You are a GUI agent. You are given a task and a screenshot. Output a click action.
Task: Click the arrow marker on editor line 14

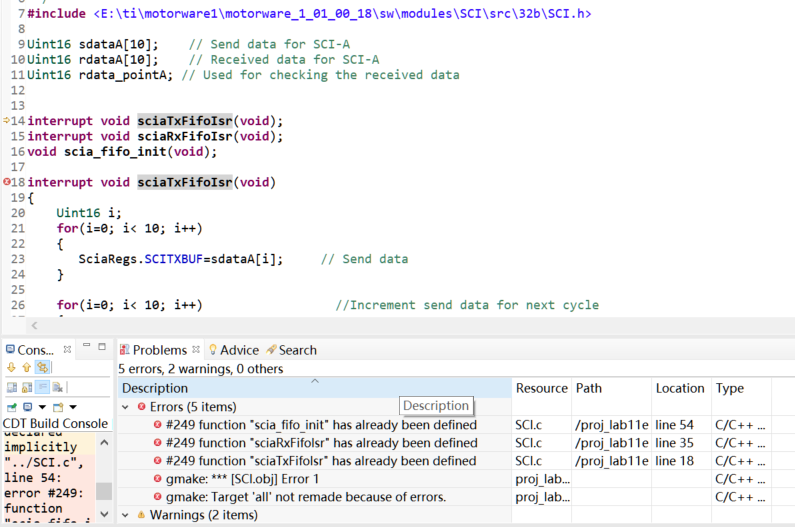(x=6, y=120)
